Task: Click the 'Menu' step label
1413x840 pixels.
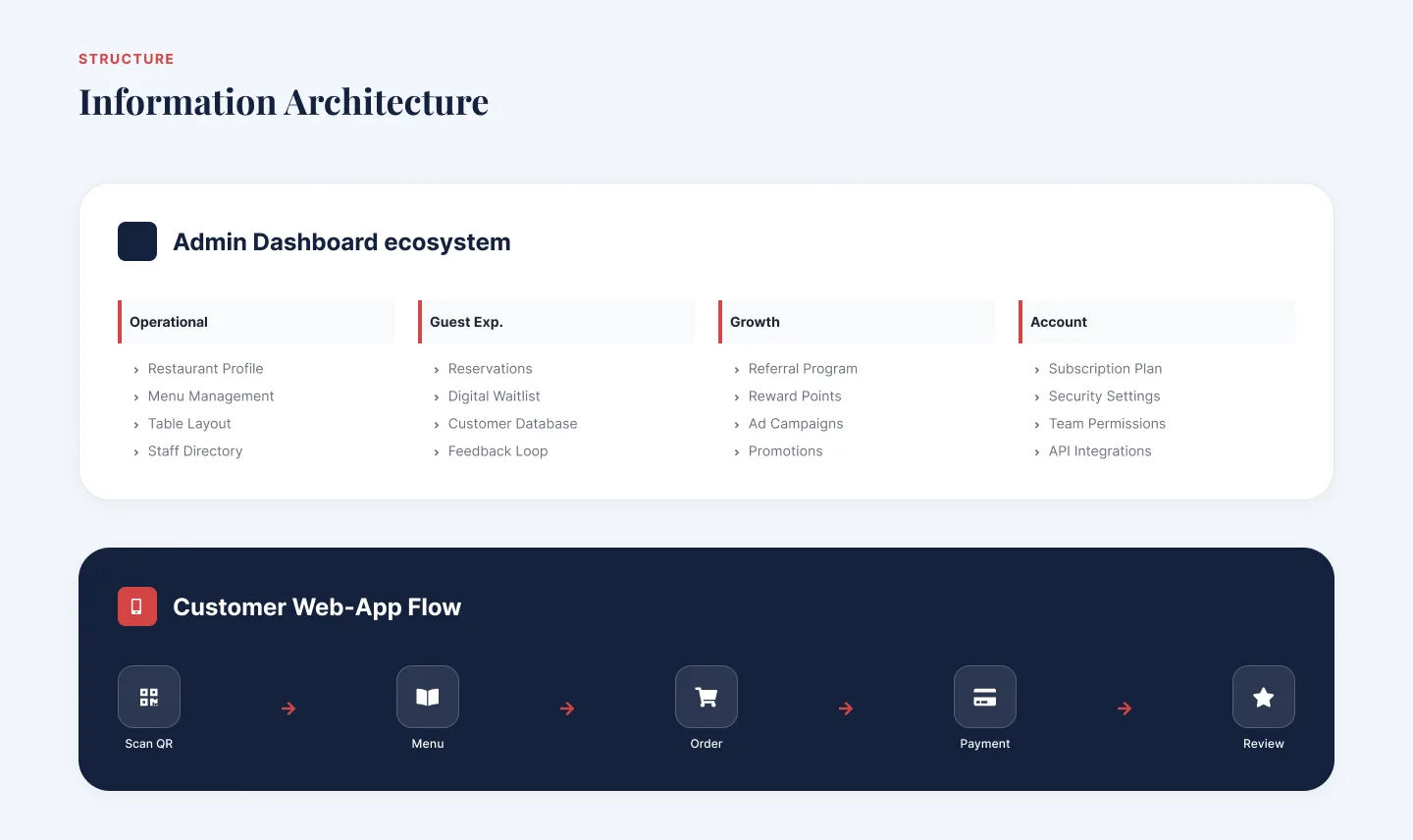Action: pyautogui.click(x=428, y=744)
